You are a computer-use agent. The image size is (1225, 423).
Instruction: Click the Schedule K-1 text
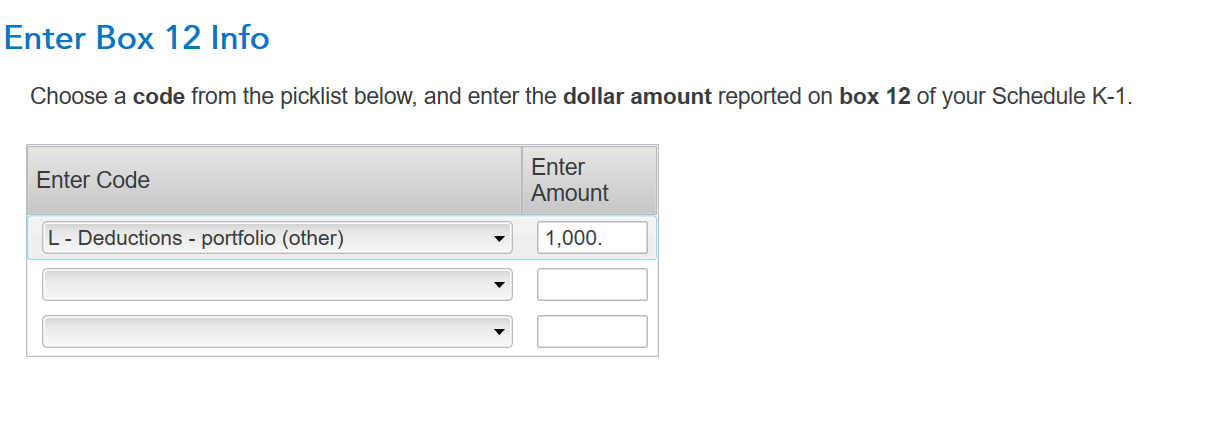(1062, 97)
